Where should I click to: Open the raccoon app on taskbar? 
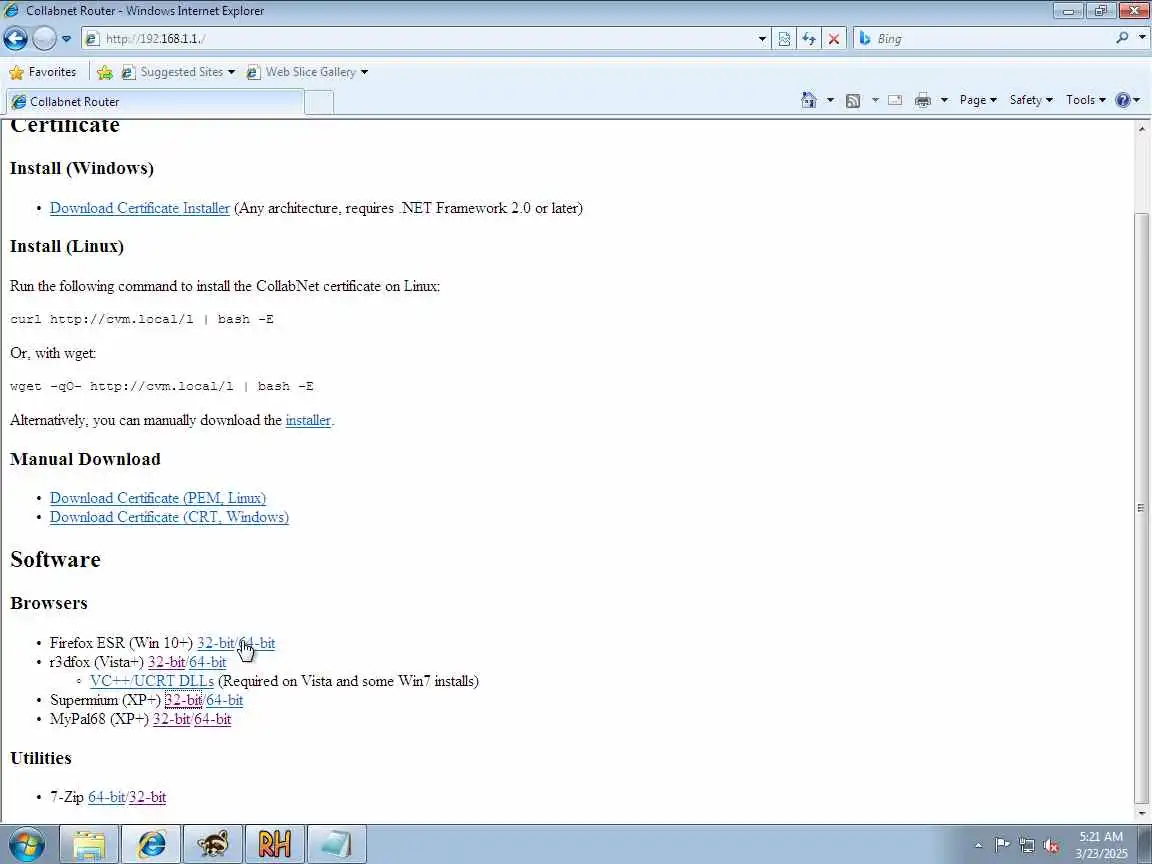click(212, 844)
